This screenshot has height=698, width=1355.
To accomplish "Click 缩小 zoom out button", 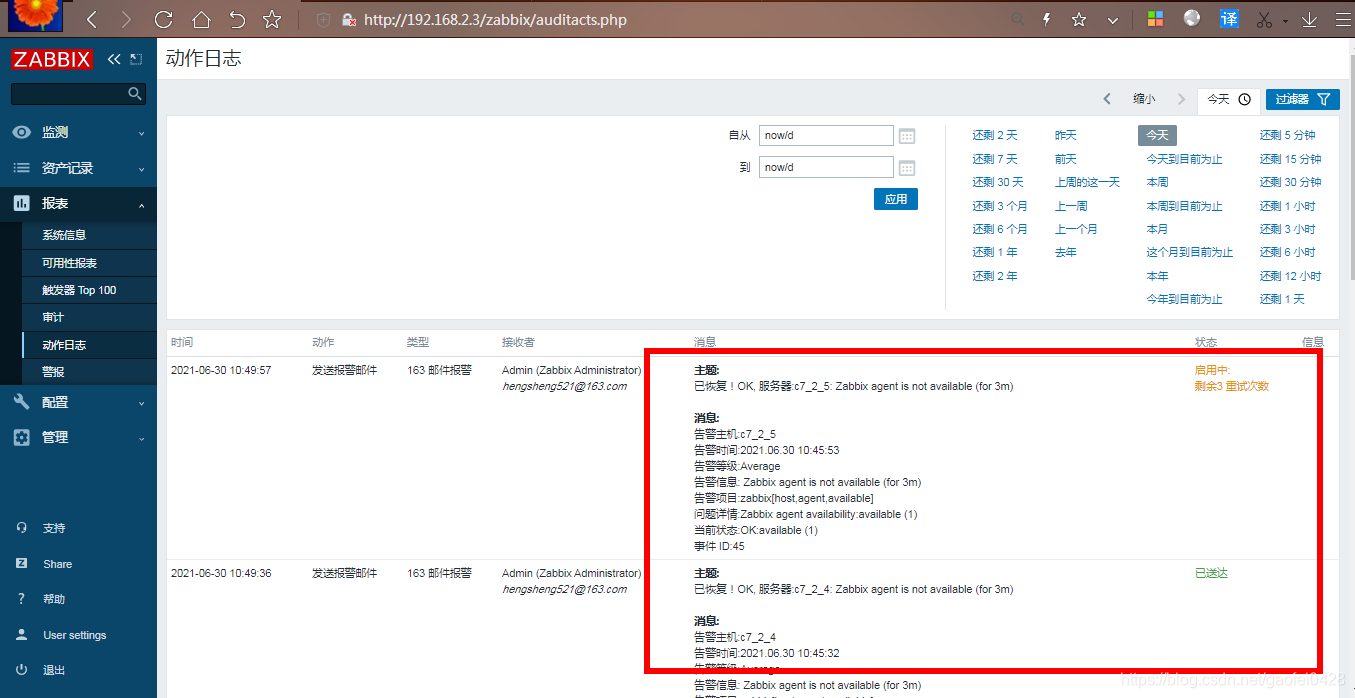I will click(x=1144, y=99).
